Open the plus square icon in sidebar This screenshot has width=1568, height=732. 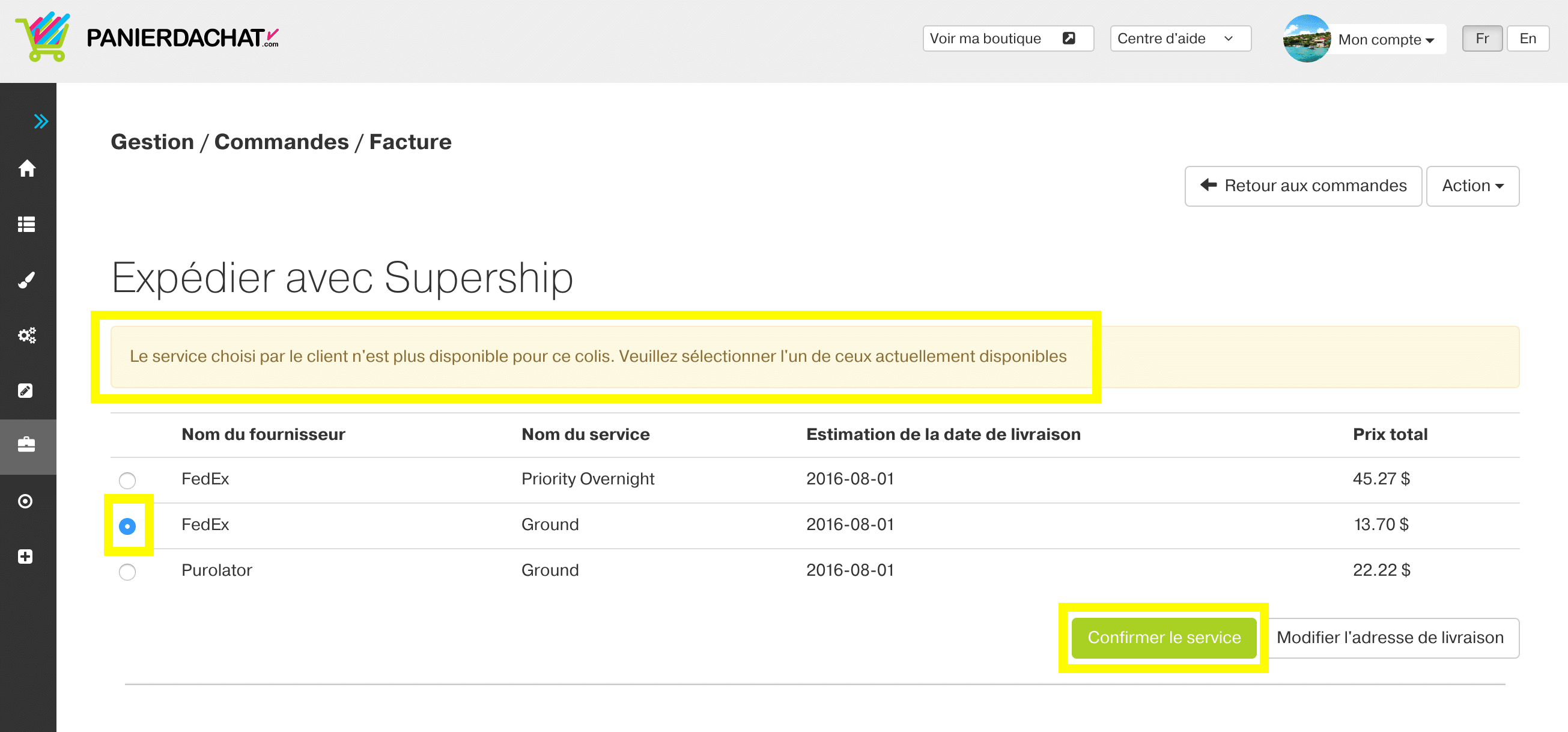(x=26, y=557)
